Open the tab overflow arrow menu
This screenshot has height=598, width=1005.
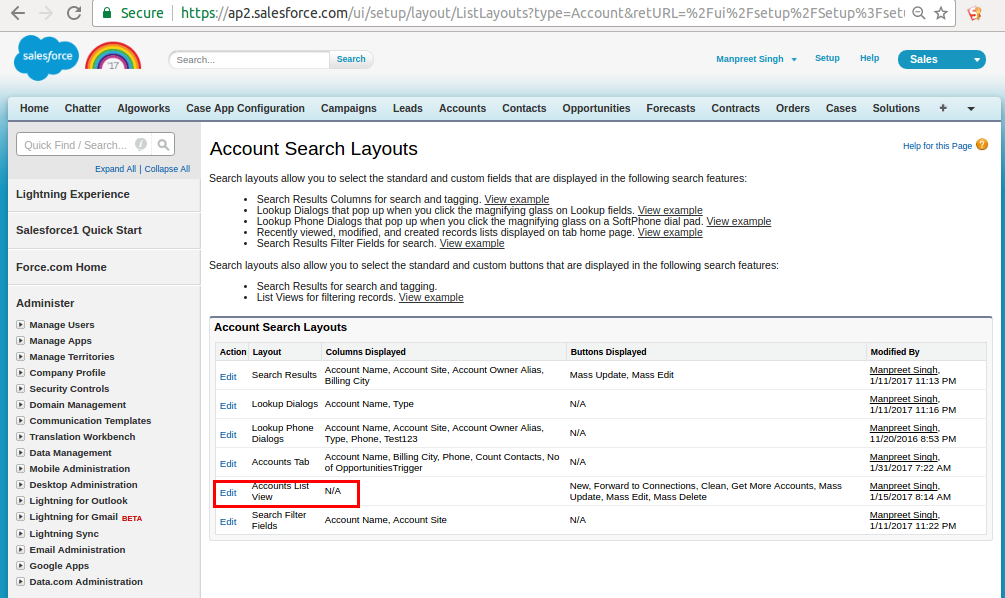[970, 108]
